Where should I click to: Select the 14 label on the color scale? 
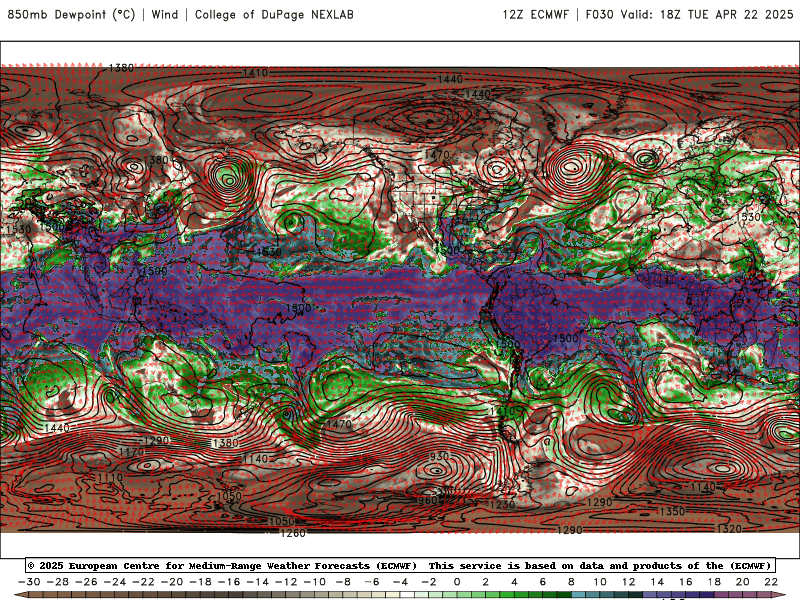point(657,582)
